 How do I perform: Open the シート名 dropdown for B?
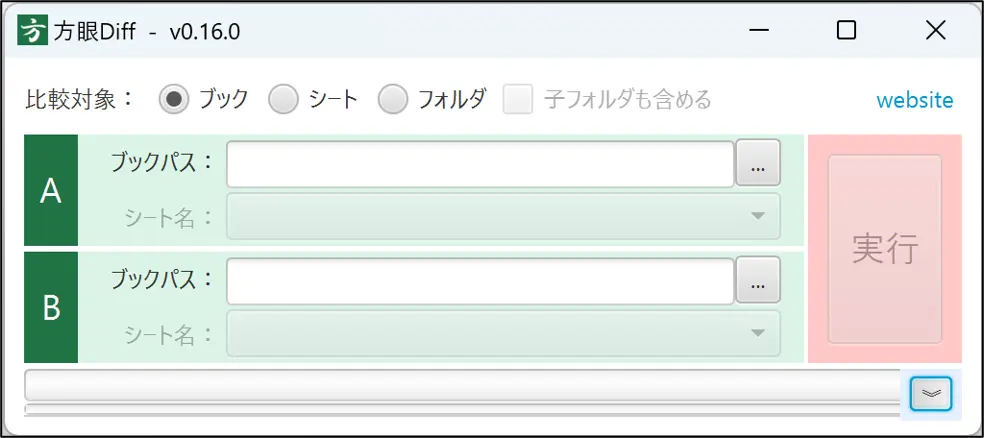tap(503, 333)
